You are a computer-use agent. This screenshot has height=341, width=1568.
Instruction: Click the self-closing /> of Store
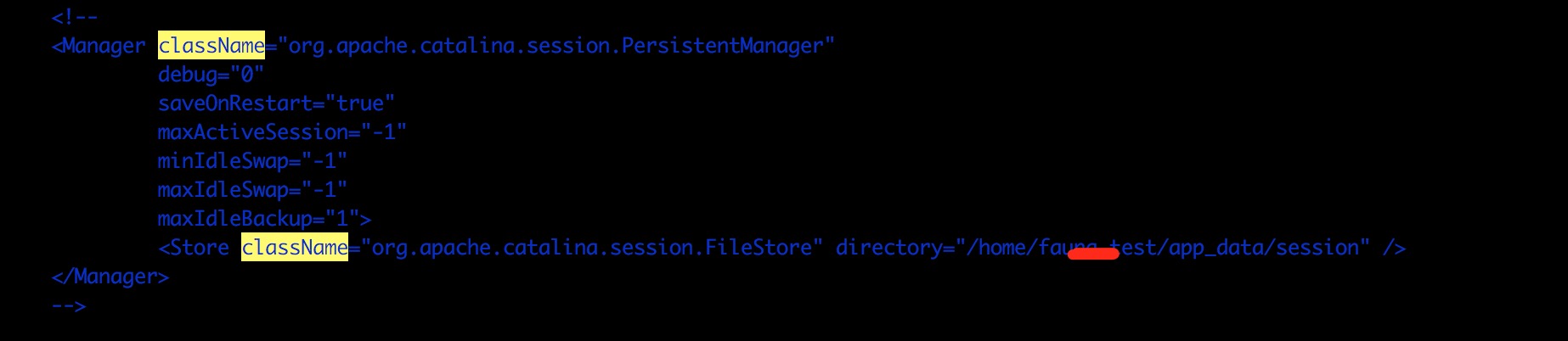1394,248
